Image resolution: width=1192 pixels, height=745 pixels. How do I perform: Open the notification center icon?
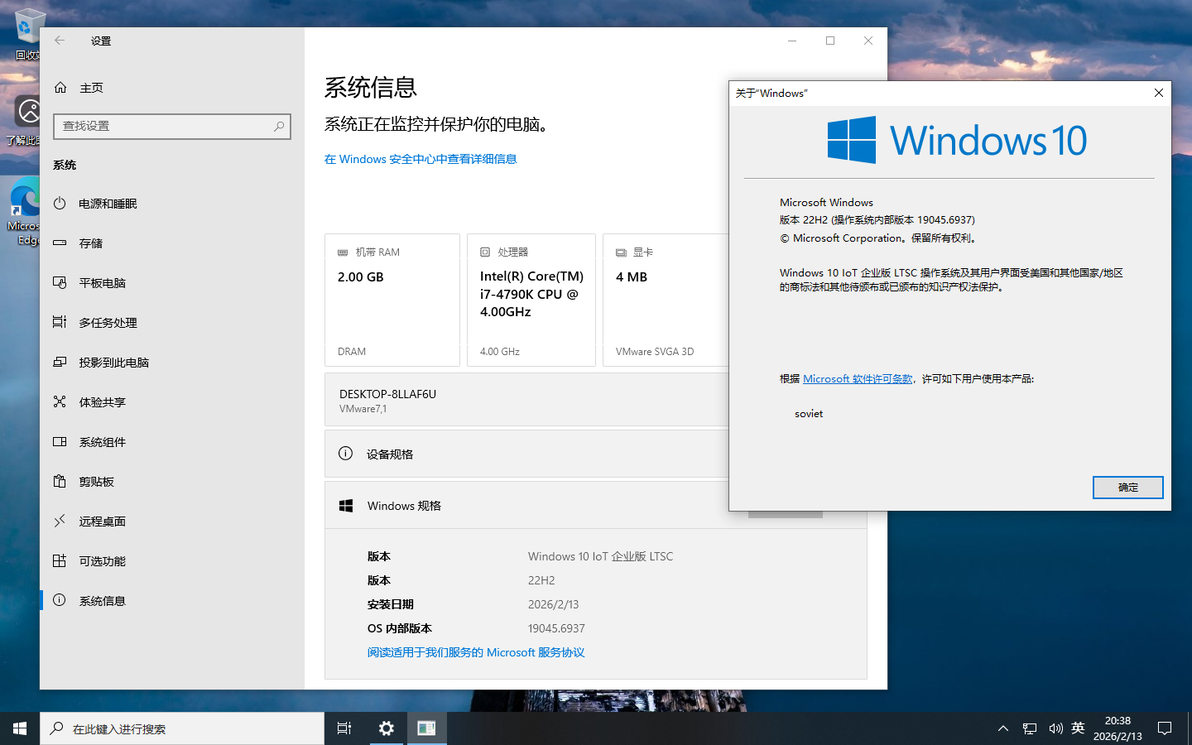[x=1164, y=728]
